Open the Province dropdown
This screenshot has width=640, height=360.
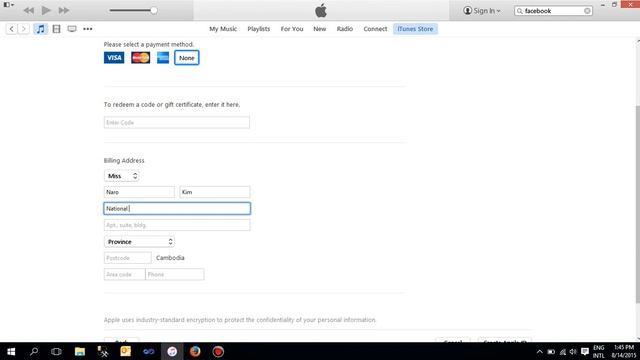tap(139, 242)
